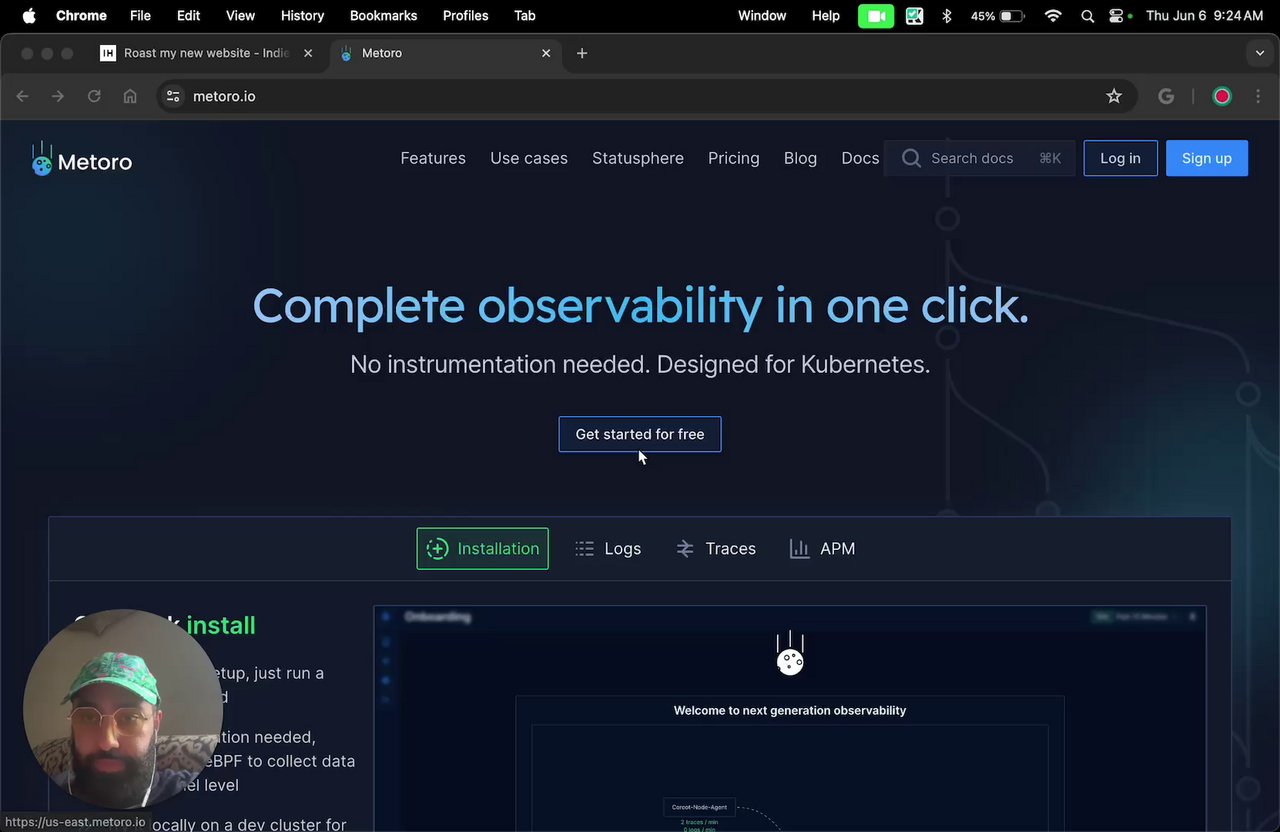This screenshot has height=832, width=1280.
Task: Click the Installation tab plus-circle icon
Action: (437, 549)
